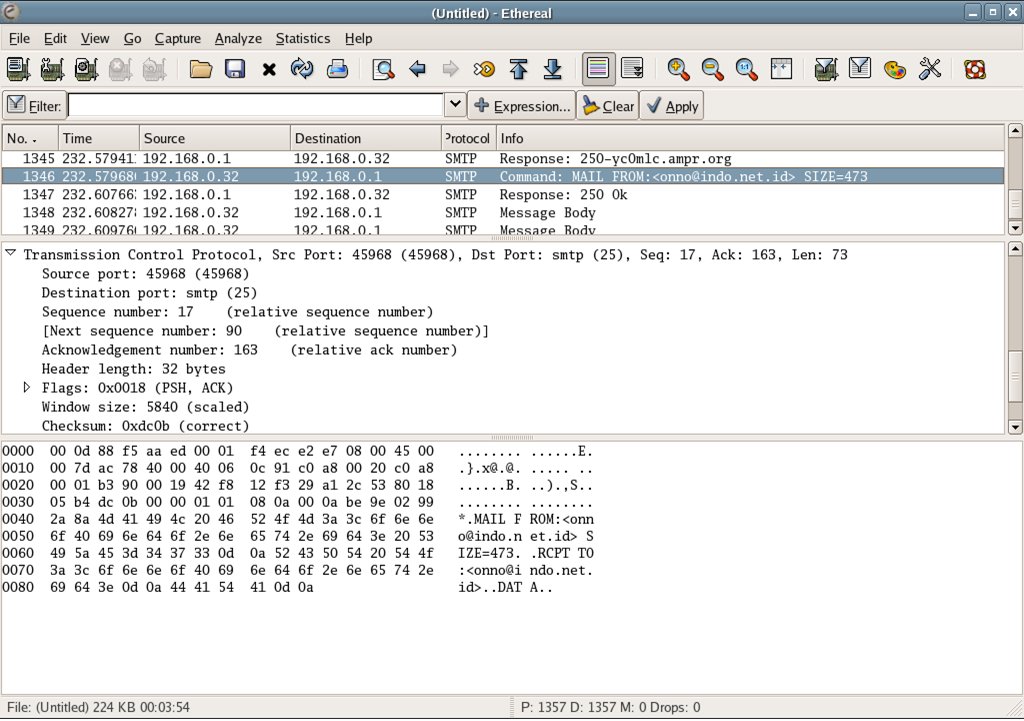Click the Save capture floppy icon
Viewport: 1024px width, 721px height.
point(235,69)
